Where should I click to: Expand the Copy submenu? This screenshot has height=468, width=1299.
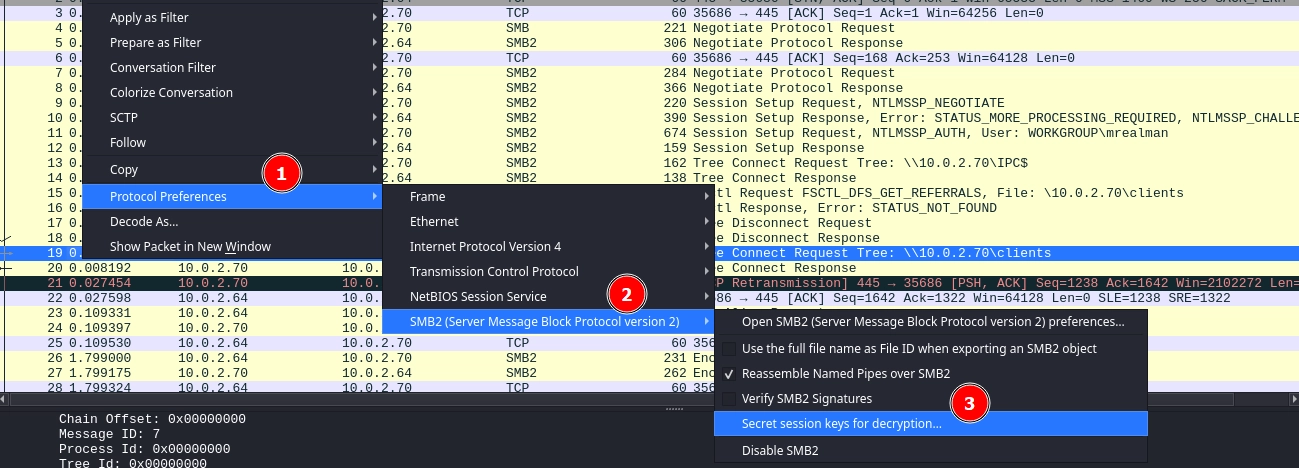[x=124, y=170]
